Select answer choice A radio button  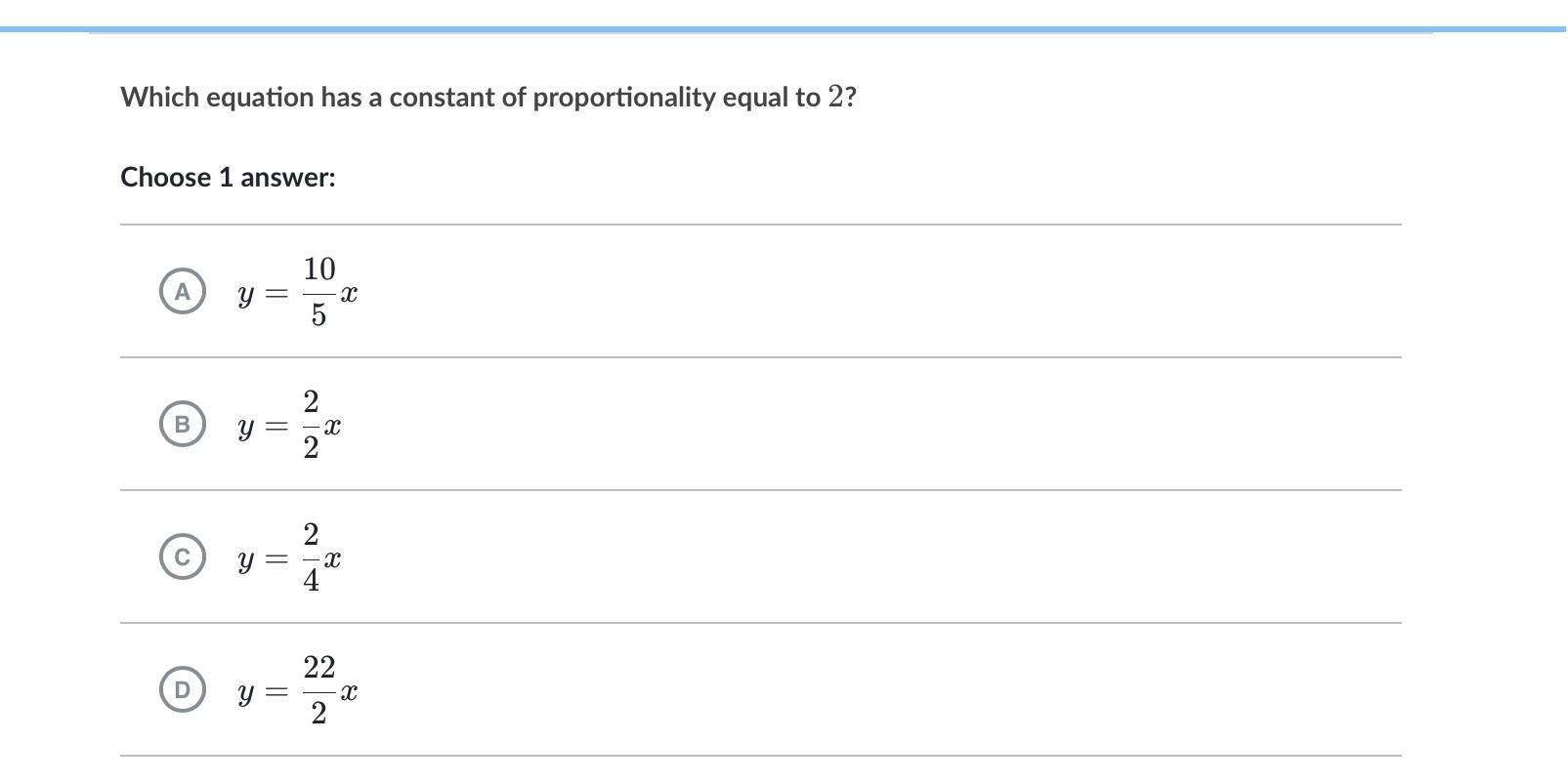[182, 291]
